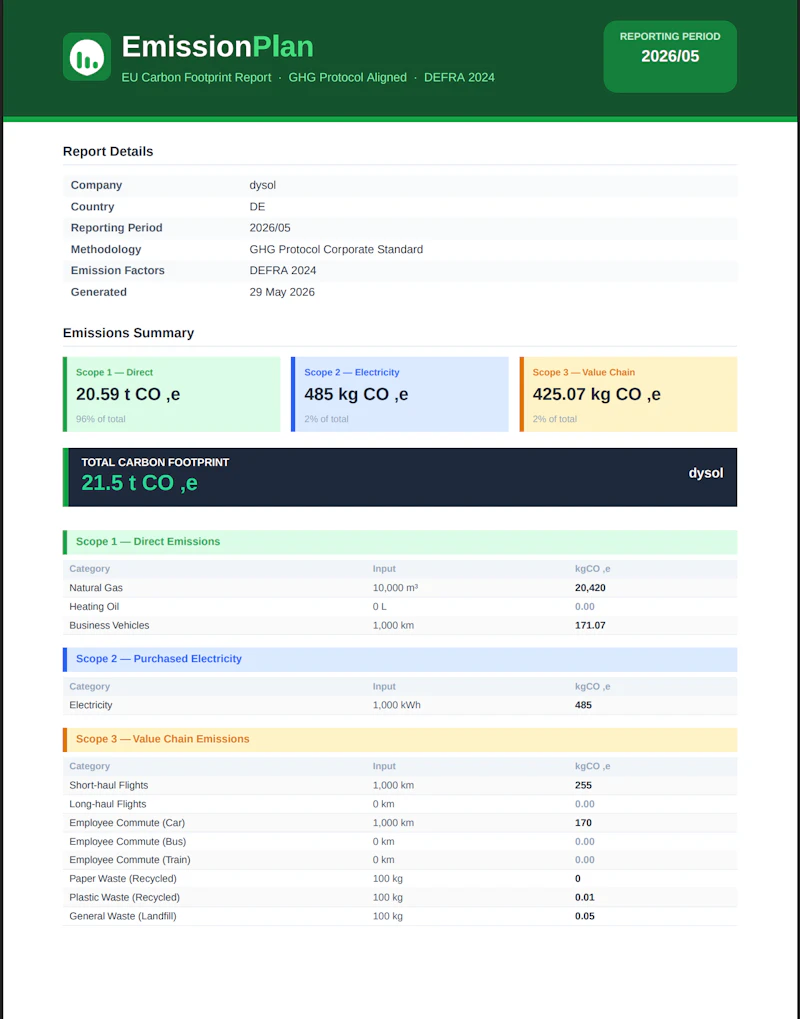Click the EmissionPlan title text
800x1019 pixels.
[218, 47]
